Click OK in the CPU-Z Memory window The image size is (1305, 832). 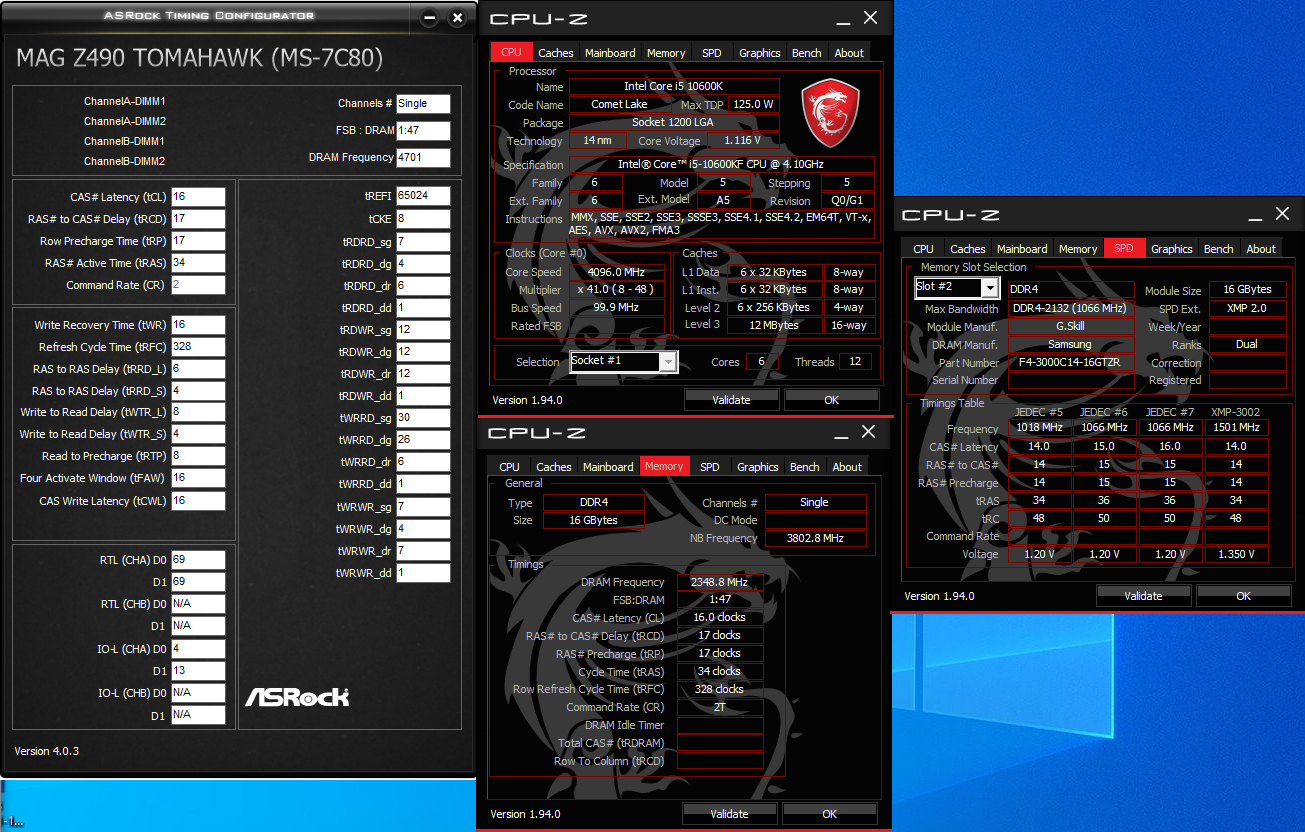830,814
